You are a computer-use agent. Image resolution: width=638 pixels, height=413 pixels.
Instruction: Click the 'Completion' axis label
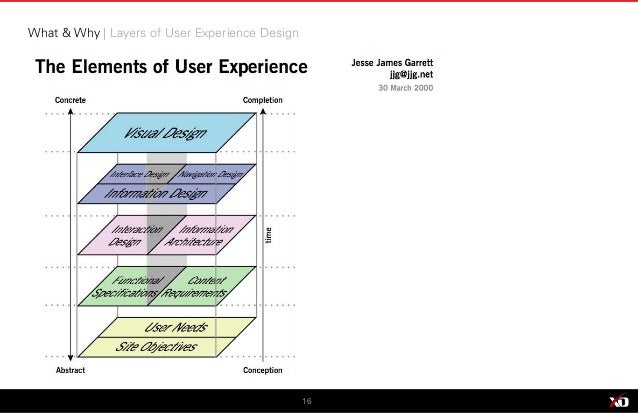click(262, 100)
